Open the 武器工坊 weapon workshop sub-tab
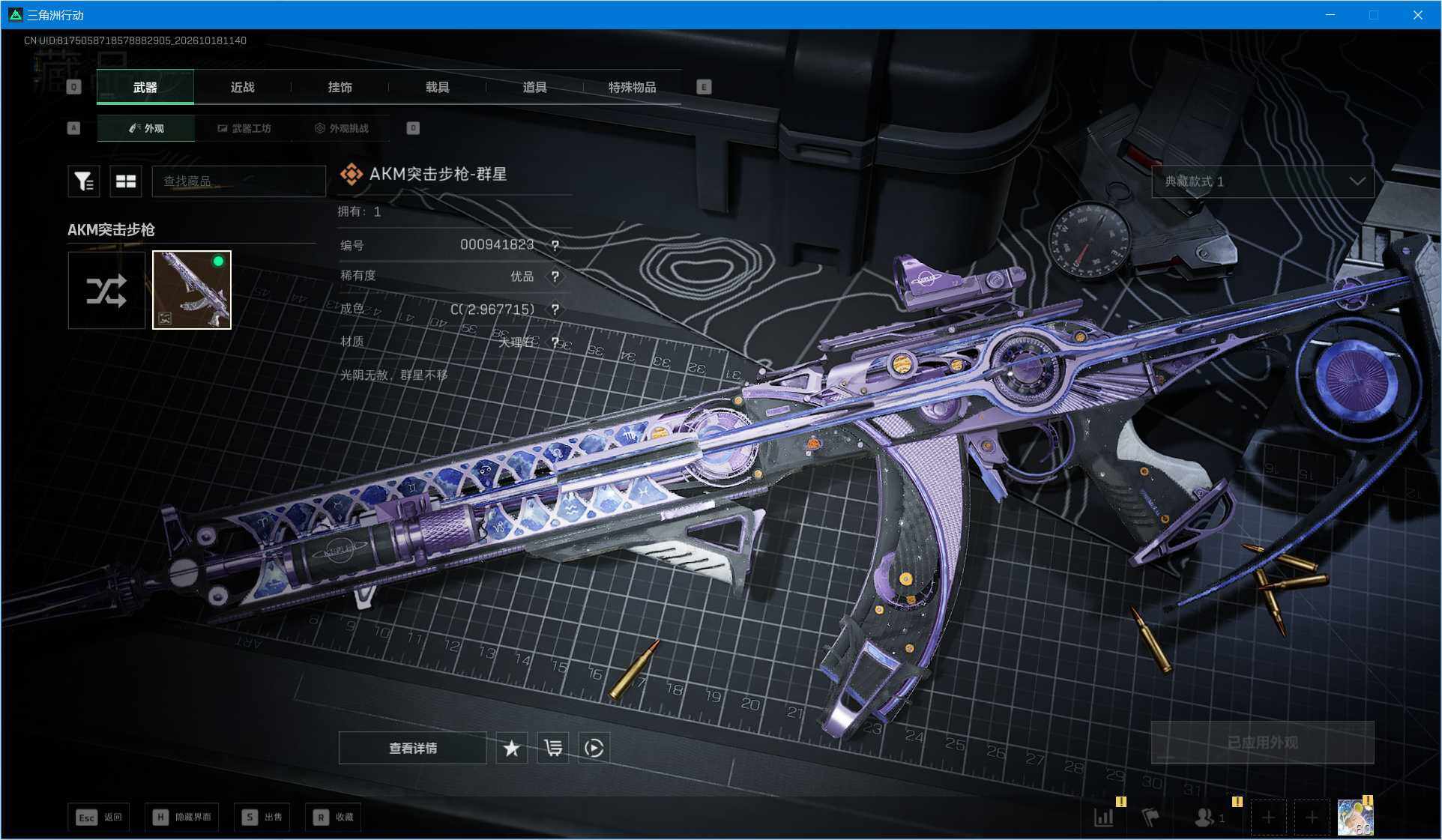1442x840 pixels. [244, 128]
